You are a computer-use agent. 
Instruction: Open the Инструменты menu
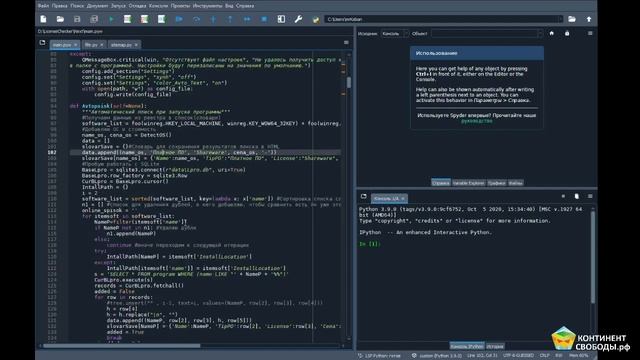208,6
